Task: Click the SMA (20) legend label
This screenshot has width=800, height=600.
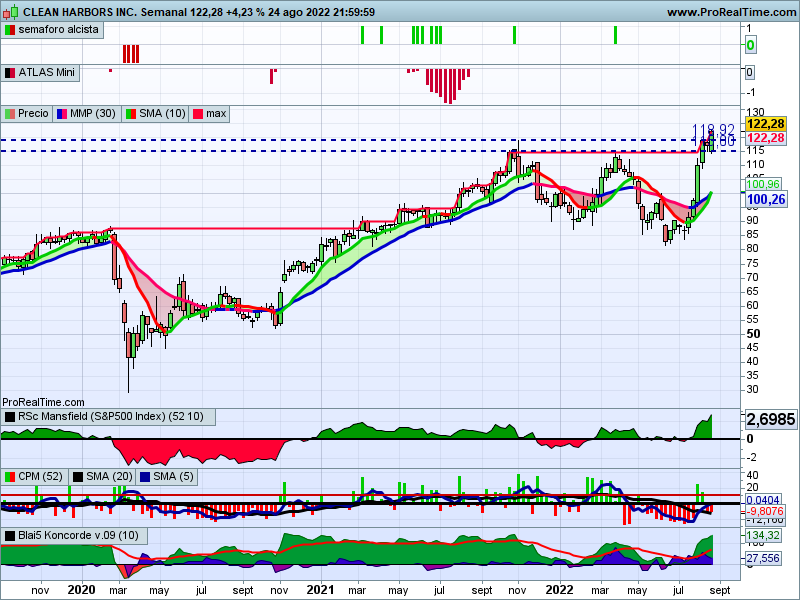Action: [x=102, y=477]
